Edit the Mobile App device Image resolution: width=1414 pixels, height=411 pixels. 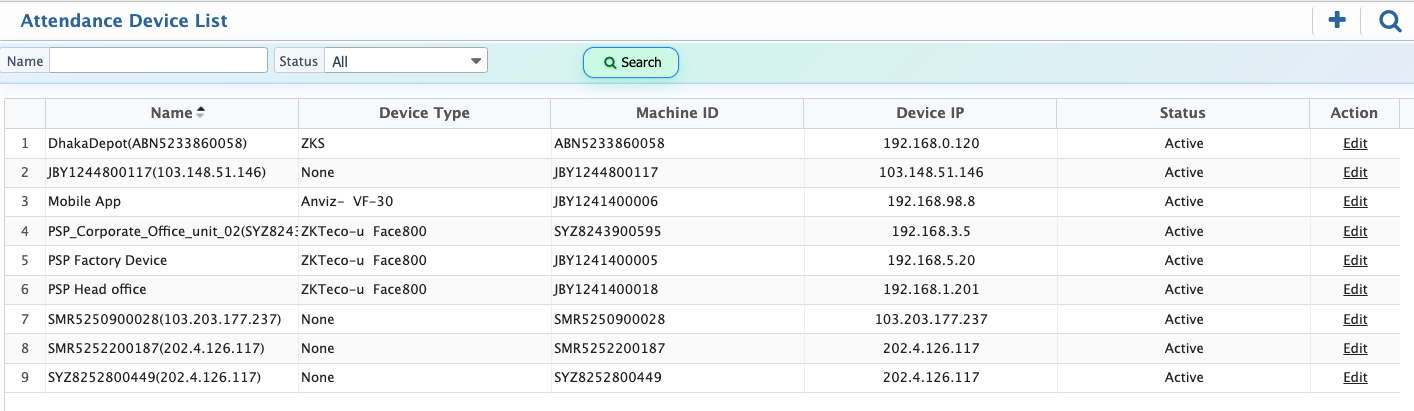[1354, 202]
